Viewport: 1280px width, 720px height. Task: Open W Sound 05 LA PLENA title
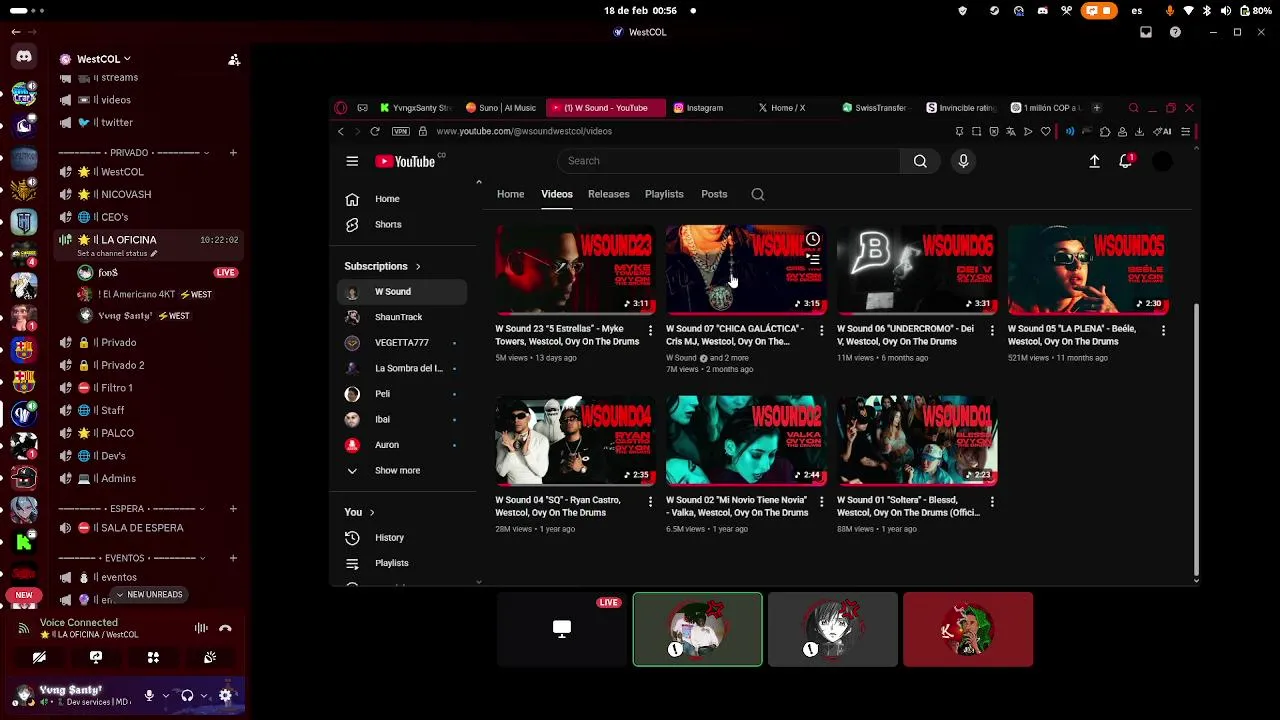click(x=1072, y=335)
